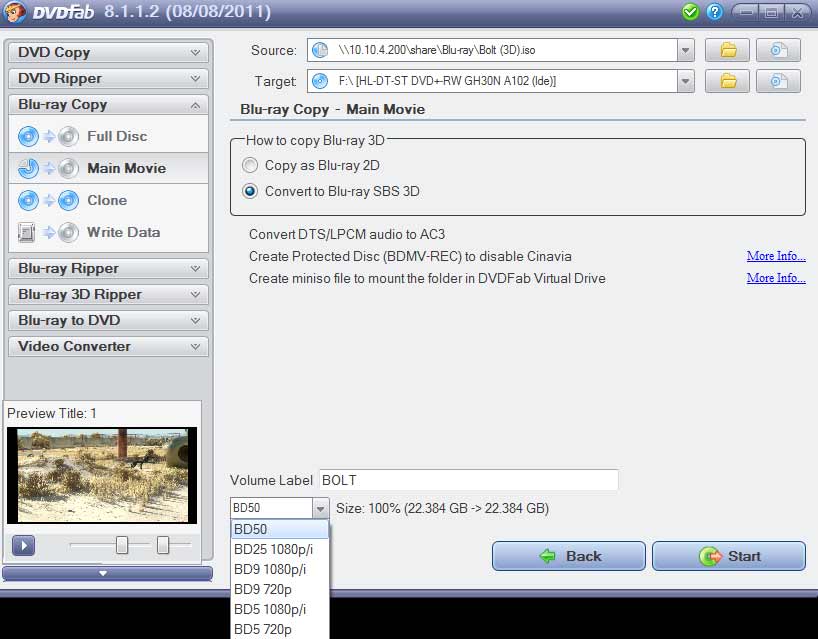
Task: Open More Info about Cinavia protected disc
Action: pos(776,256)
